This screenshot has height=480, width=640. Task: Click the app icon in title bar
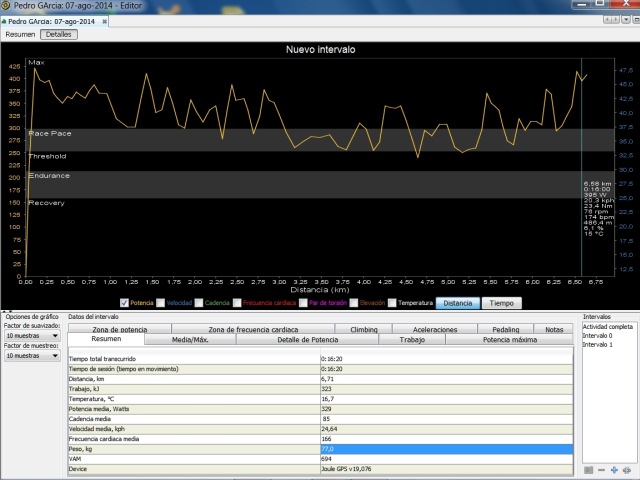coord(7,6)
